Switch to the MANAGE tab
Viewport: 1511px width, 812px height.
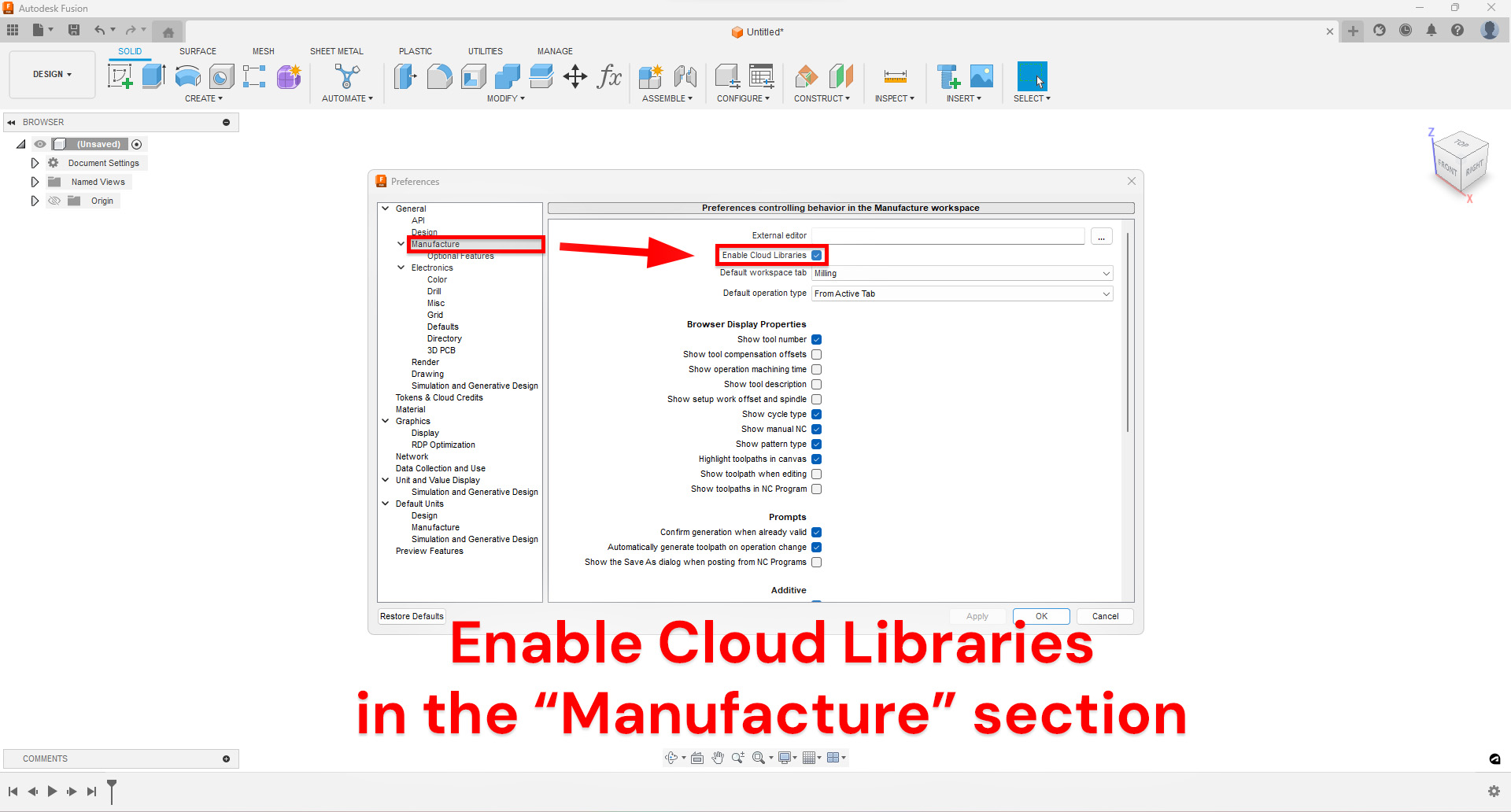pyautogui.click(x=555, y=51)
